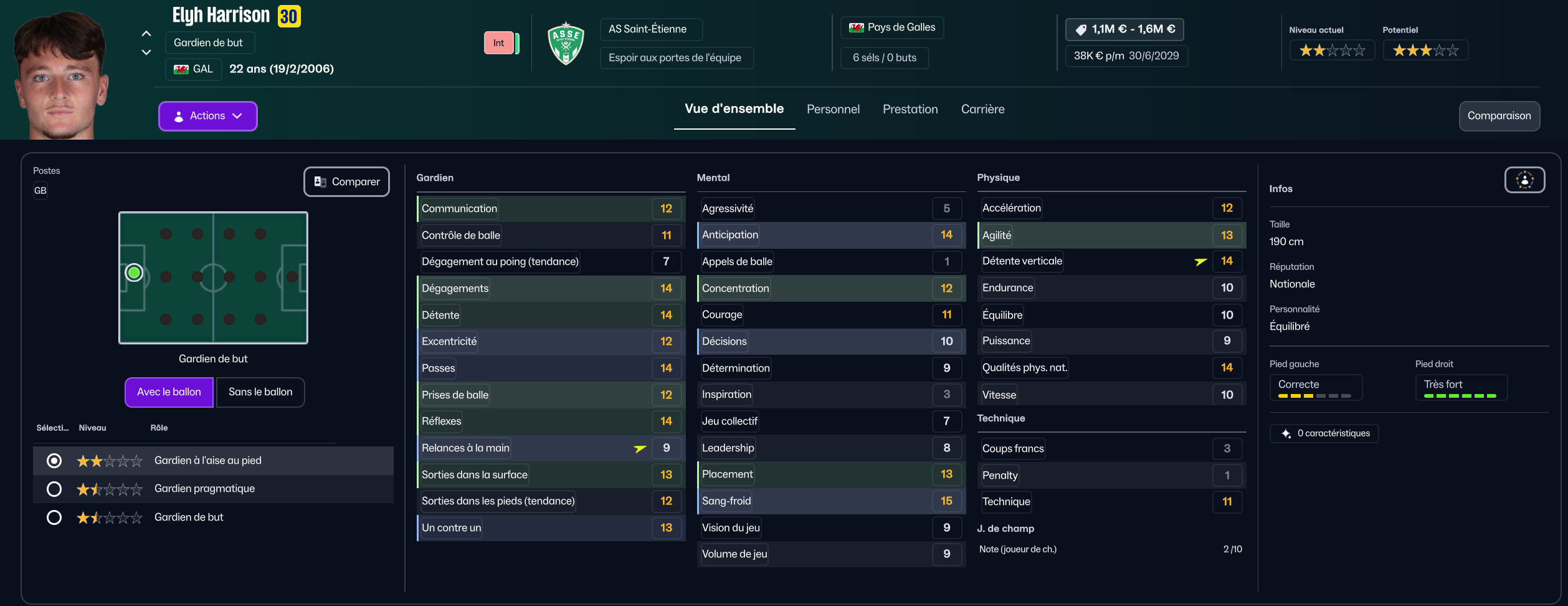This screenshot has height=606, width=1568.
Task: Open the player icon button in Infos
Action: [1524, 180]
